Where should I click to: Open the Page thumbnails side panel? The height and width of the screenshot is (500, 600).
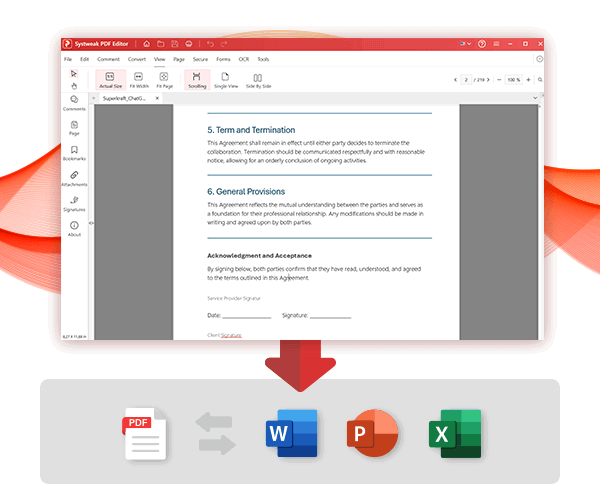(74, 128)
